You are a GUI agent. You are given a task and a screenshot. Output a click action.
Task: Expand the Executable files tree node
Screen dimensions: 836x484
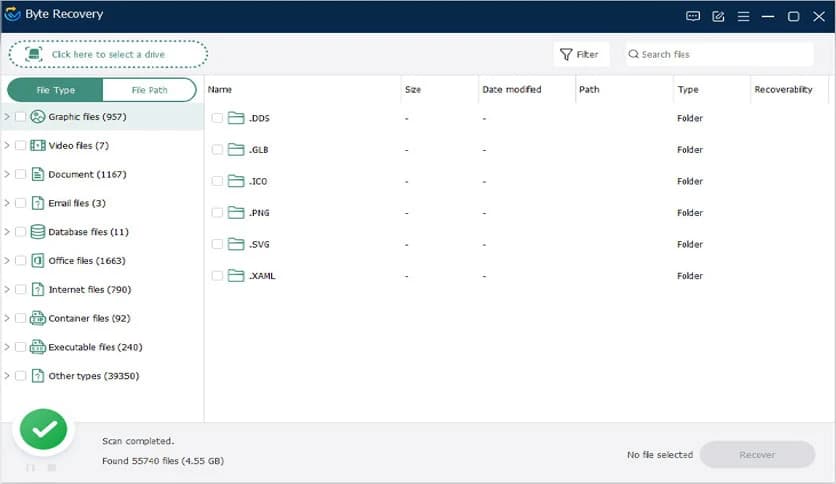coord(7,346)
